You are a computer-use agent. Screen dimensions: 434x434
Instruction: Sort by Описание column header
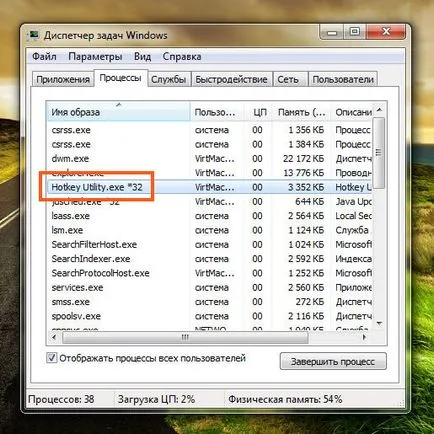pos(351,112)
